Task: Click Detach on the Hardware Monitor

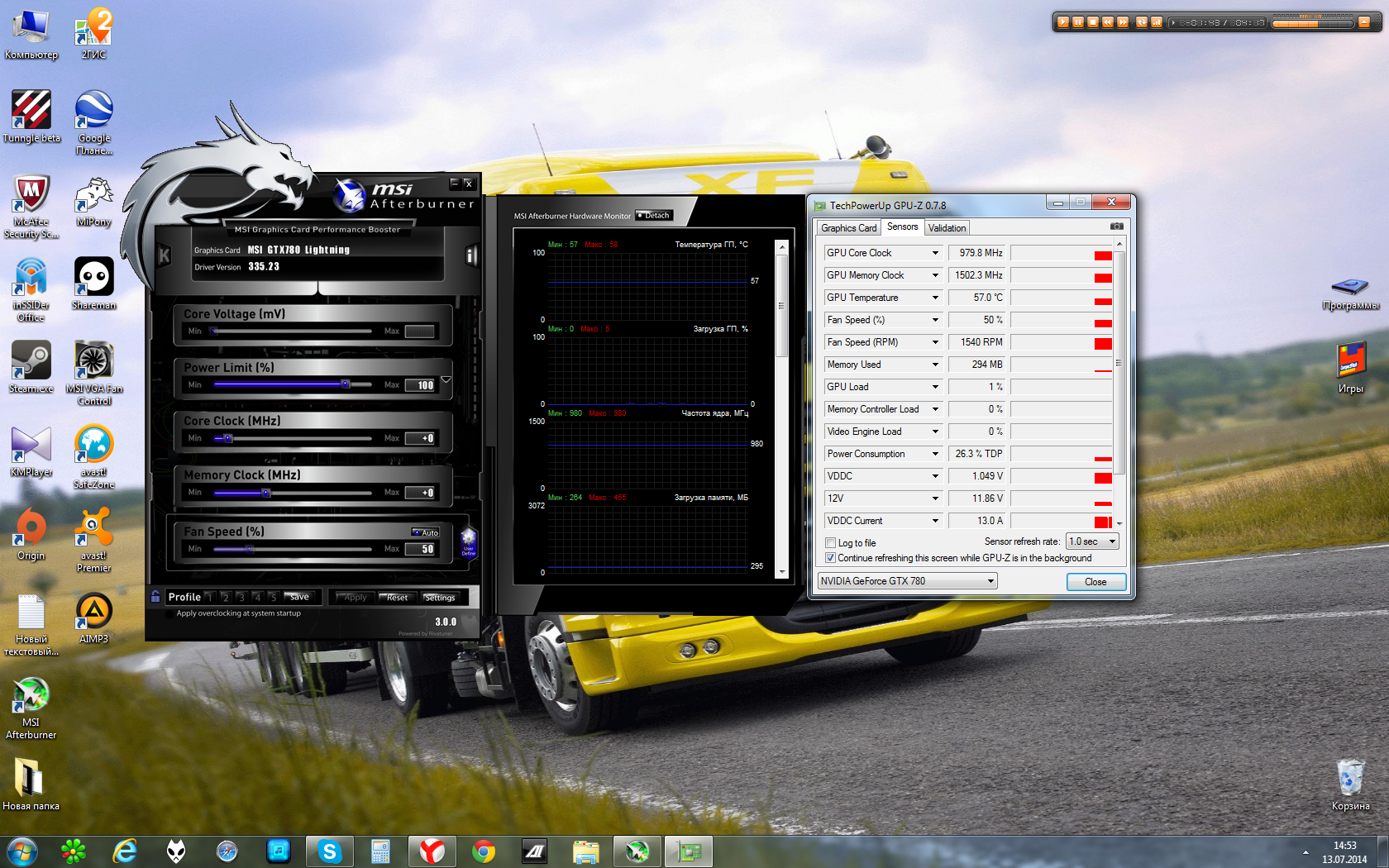Action: click(x=654, y=216)
